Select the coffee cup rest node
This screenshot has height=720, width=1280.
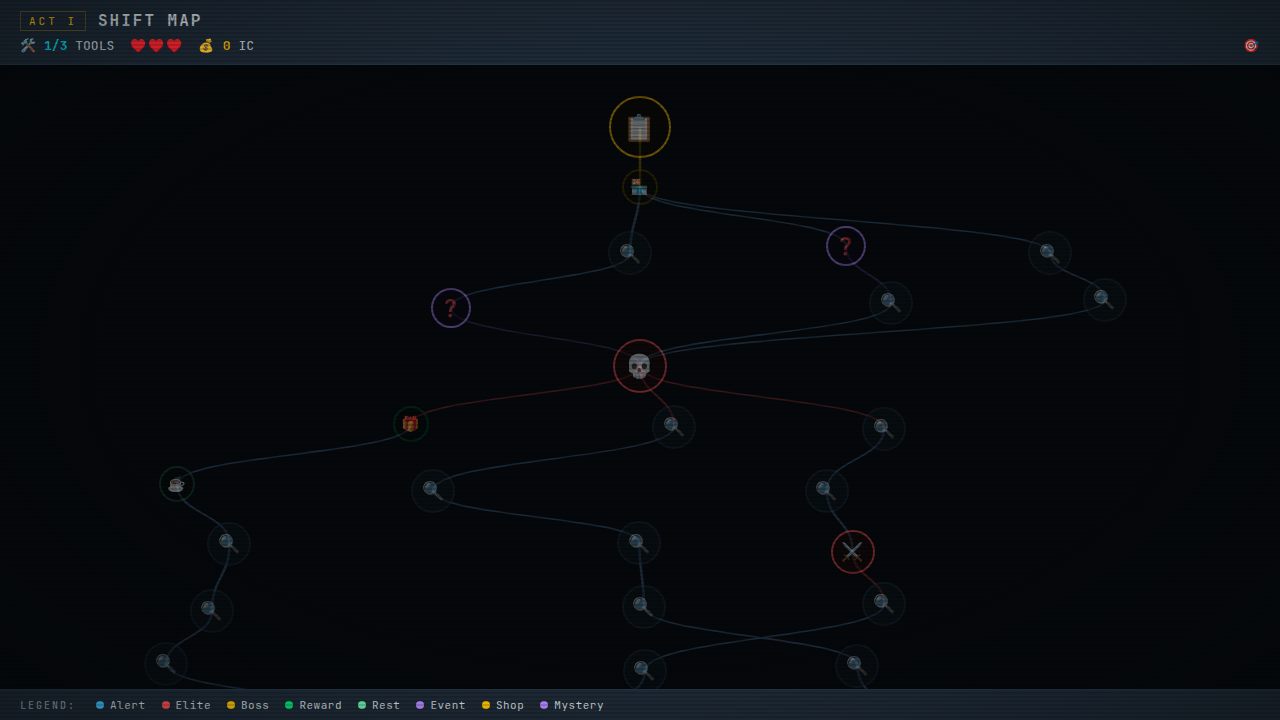click(x=177, y=484)
